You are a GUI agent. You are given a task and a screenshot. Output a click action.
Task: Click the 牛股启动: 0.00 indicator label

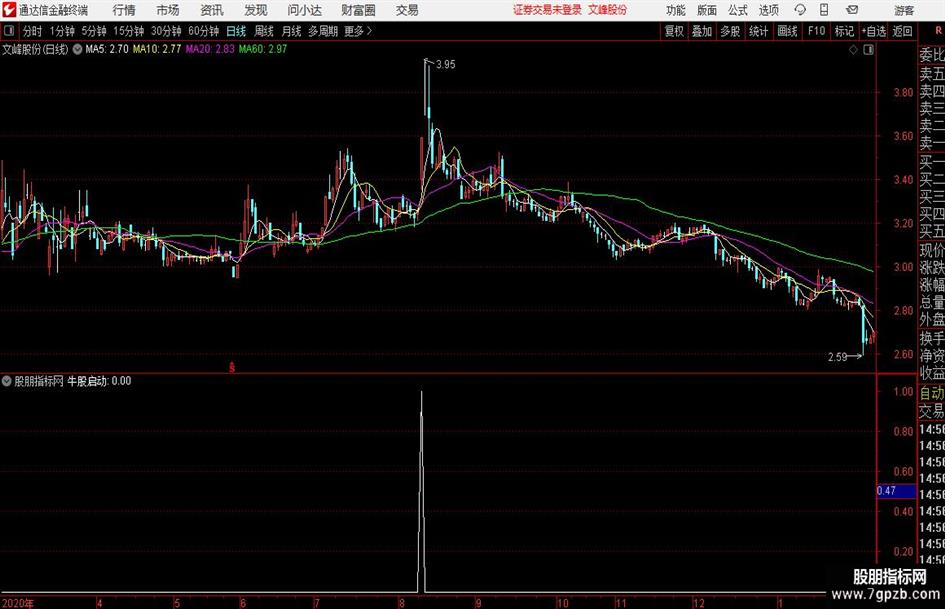[x=99, y=381]
